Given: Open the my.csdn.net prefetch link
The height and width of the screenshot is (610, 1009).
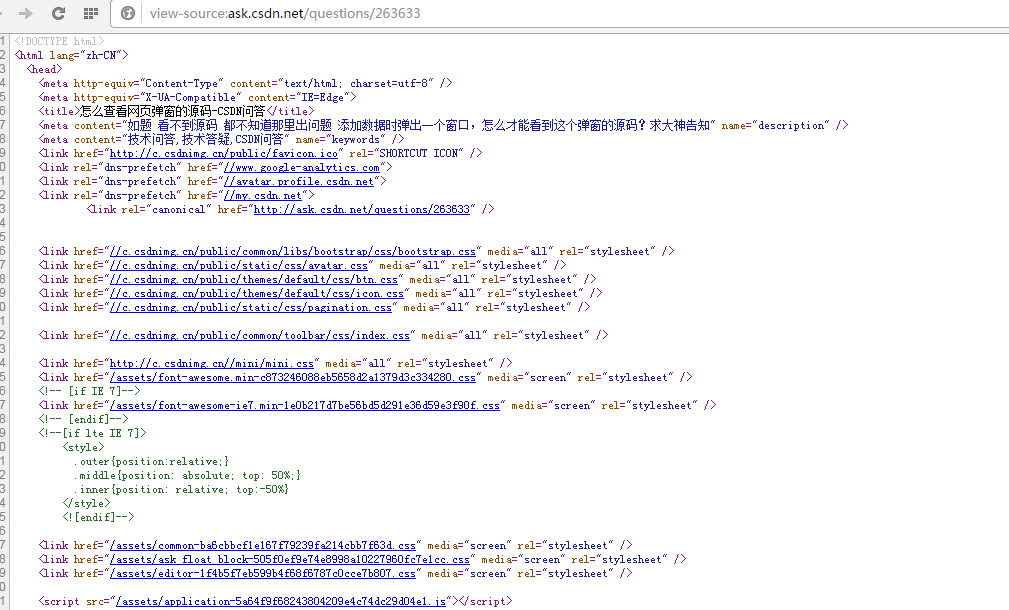Looking at the screenshot, I should 263,196.
